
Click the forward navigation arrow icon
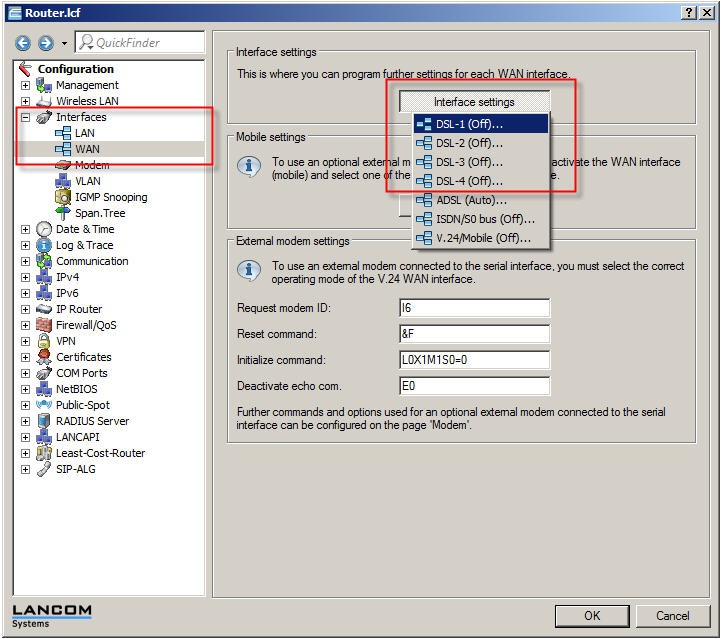coord(45,43)
